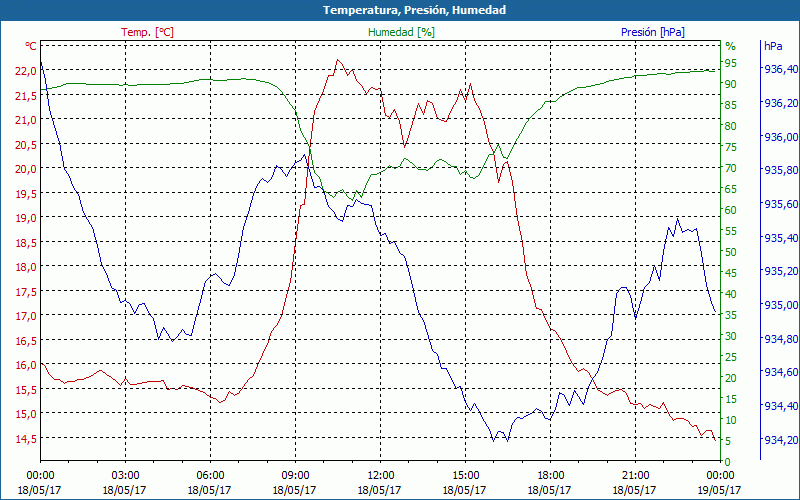
Task: Click temperature axis value '20,0'
Action: pyautogui.click(x=26, y=169)
